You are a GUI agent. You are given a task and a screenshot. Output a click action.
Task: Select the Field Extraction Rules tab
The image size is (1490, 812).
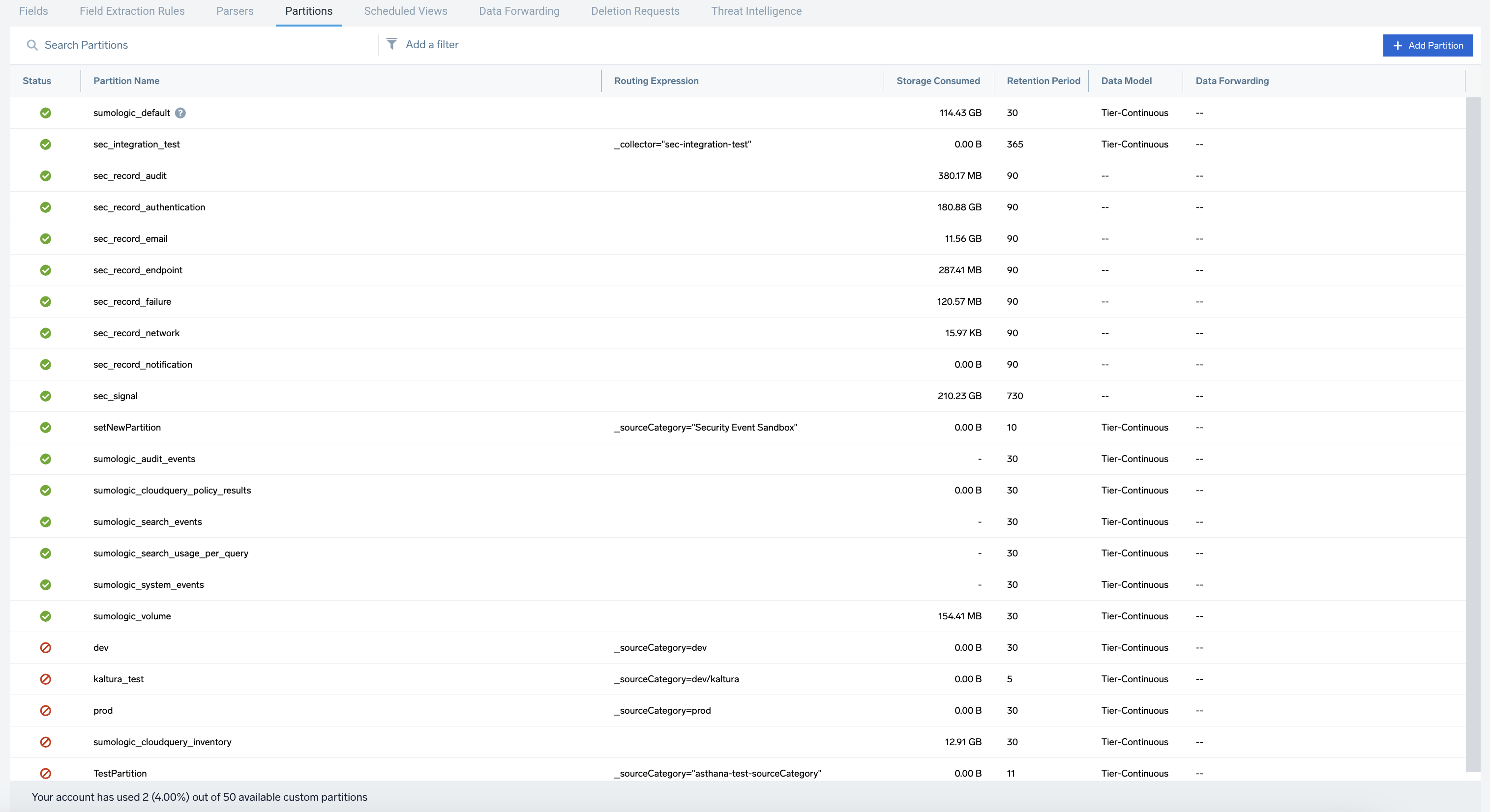pyautogui.click(x=131, y=11)
